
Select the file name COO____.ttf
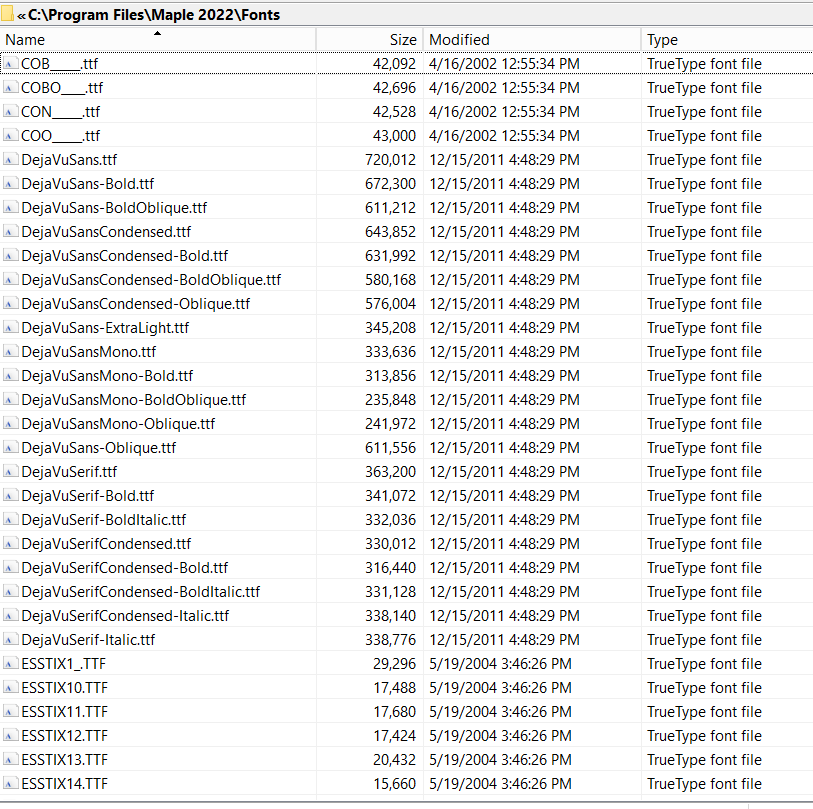tap(61, 136)
